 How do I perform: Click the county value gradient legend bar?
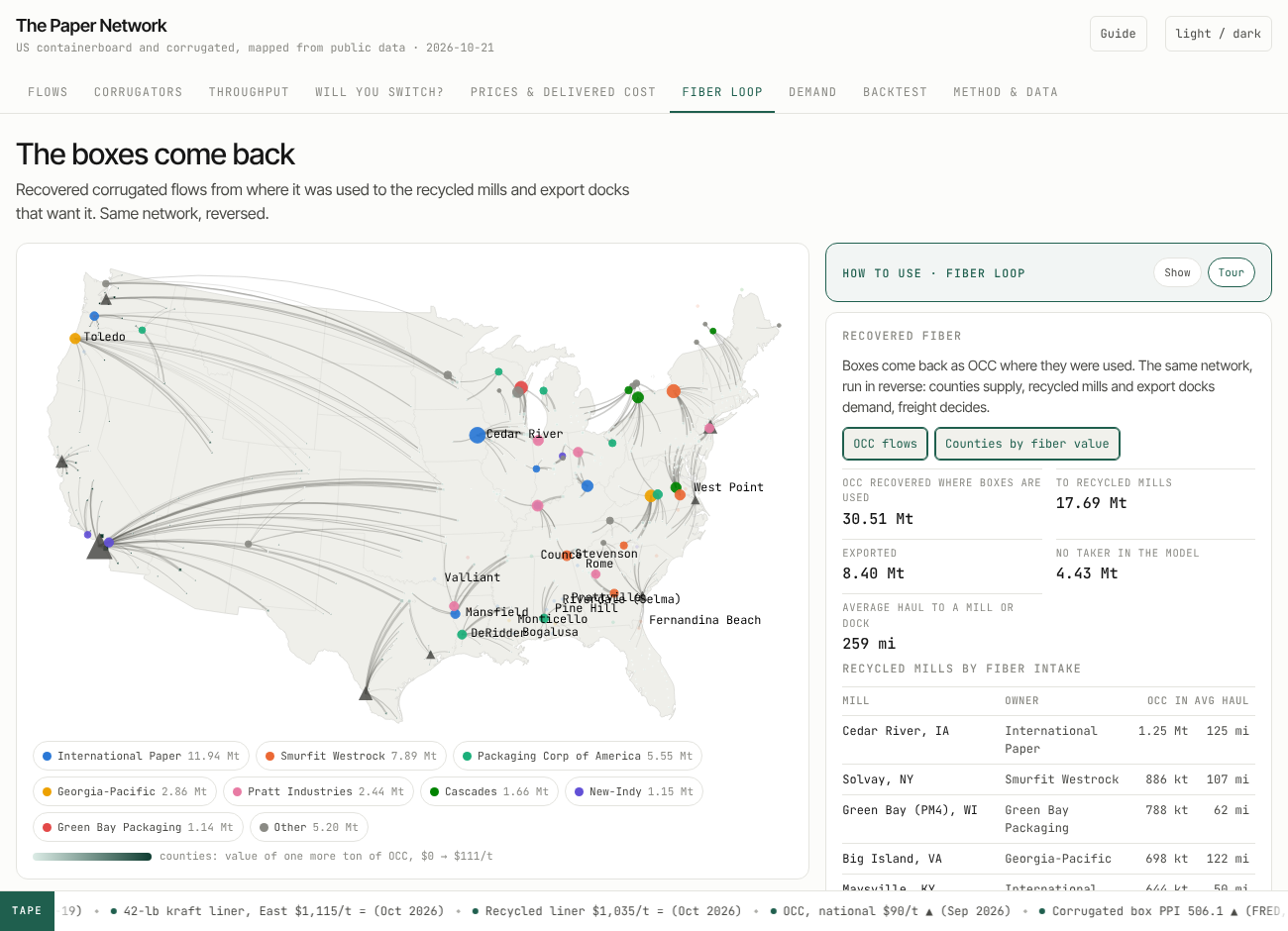click(92, 856)
